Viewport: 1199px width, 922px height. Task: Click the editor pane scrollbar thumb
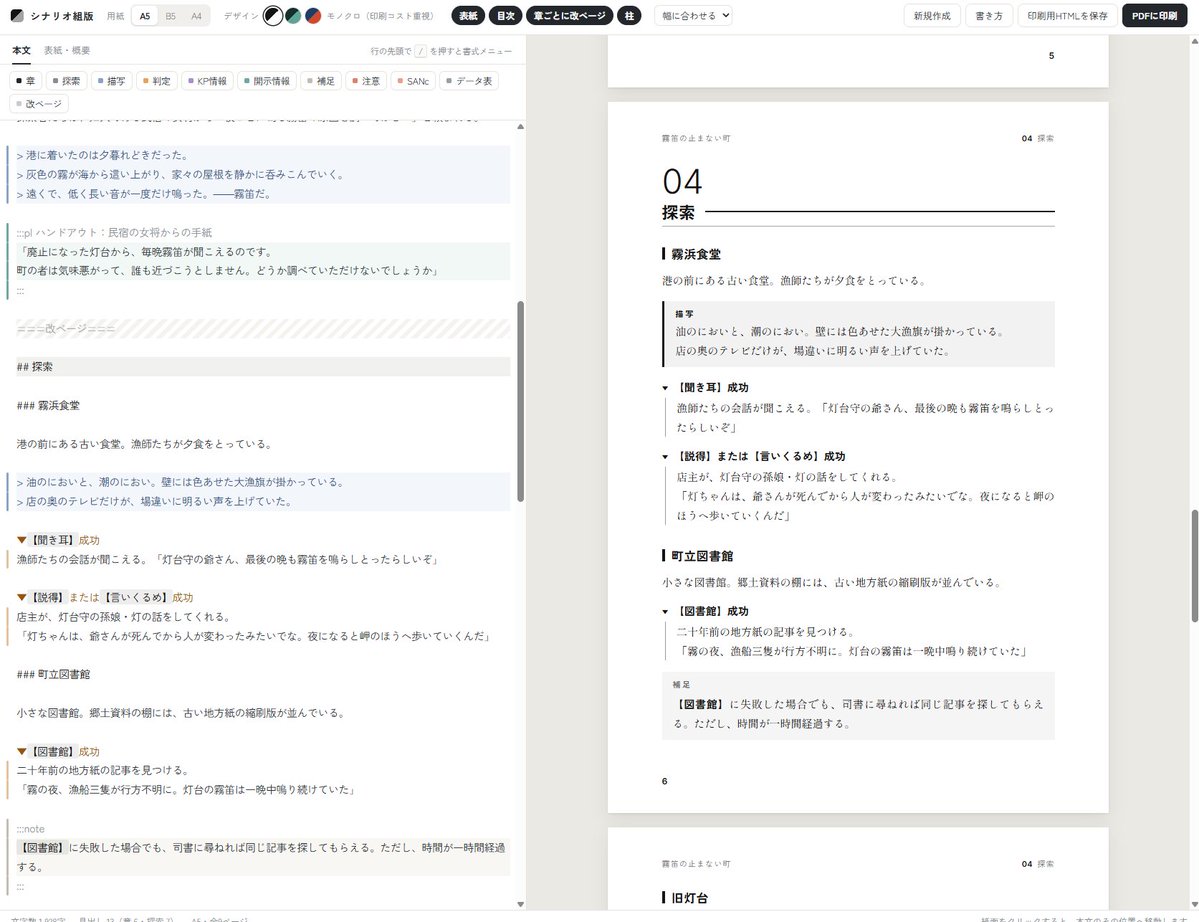(x=521, y=401)
